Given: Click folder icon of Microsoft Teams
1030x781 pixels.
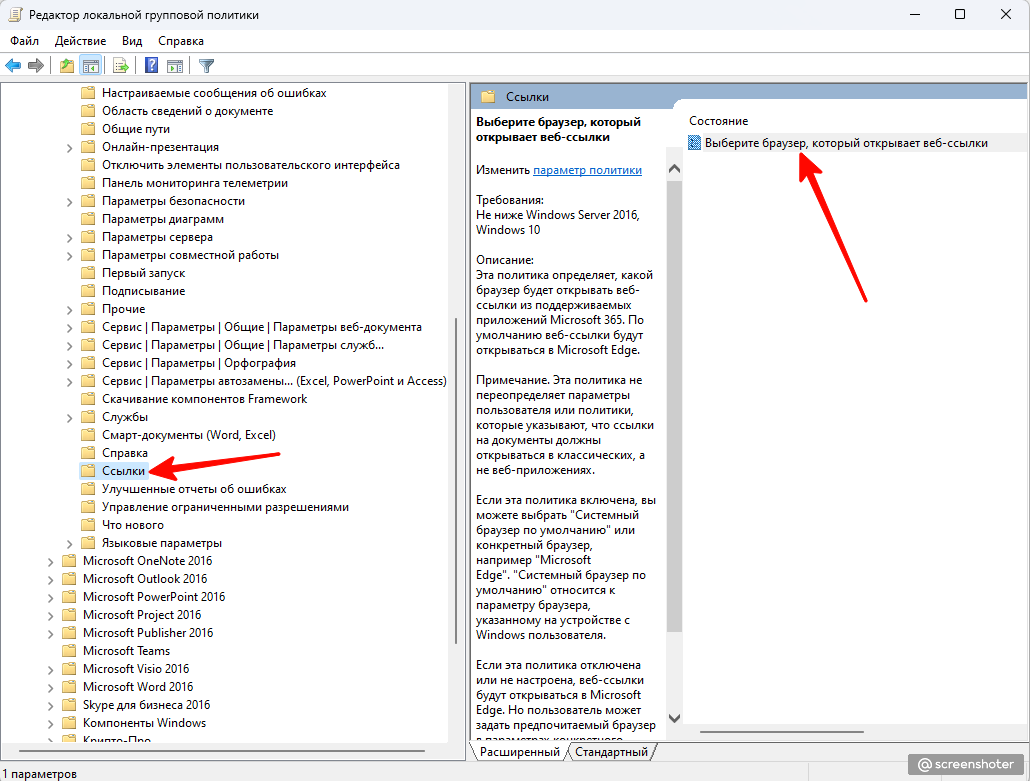Looking at the screenshot, I should (69, 651).
